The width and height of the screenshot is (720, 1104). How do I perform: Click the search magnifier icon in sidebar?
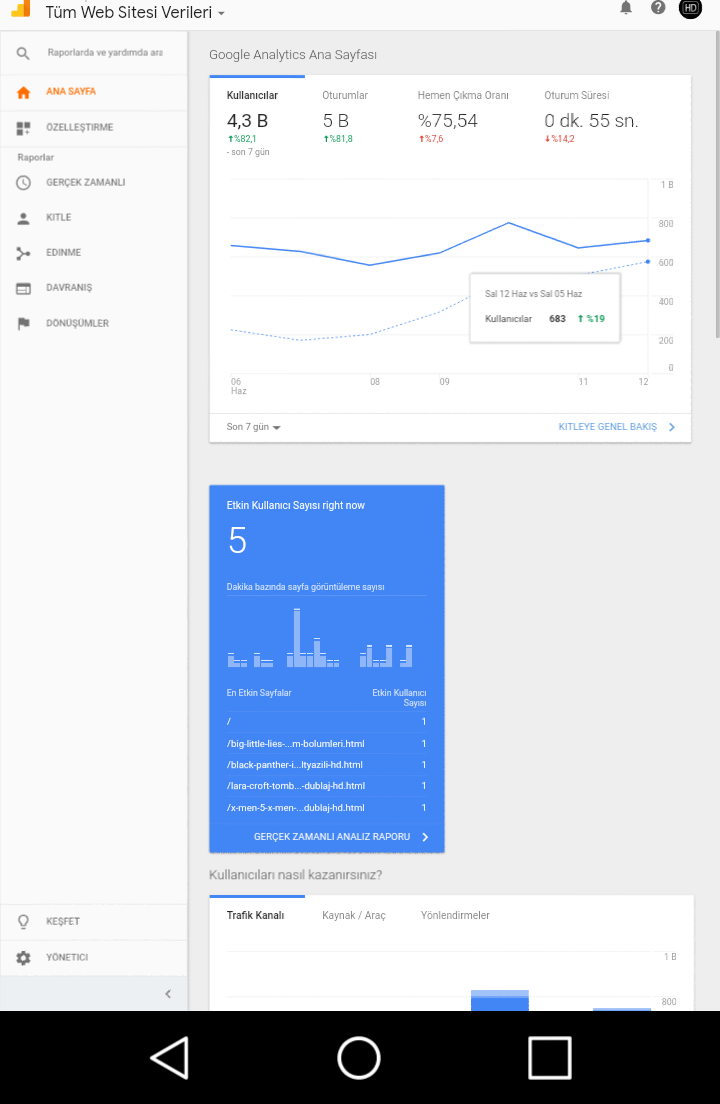(x=23, y=54)
